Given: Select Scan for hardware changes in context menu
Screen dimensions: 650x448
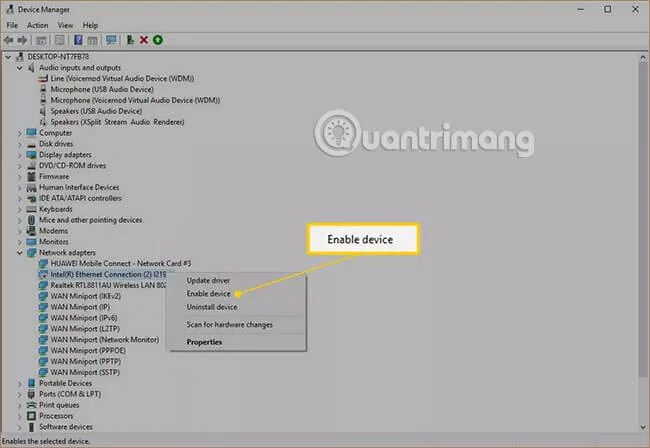Looking at the screenshot, I should (230, 324).
